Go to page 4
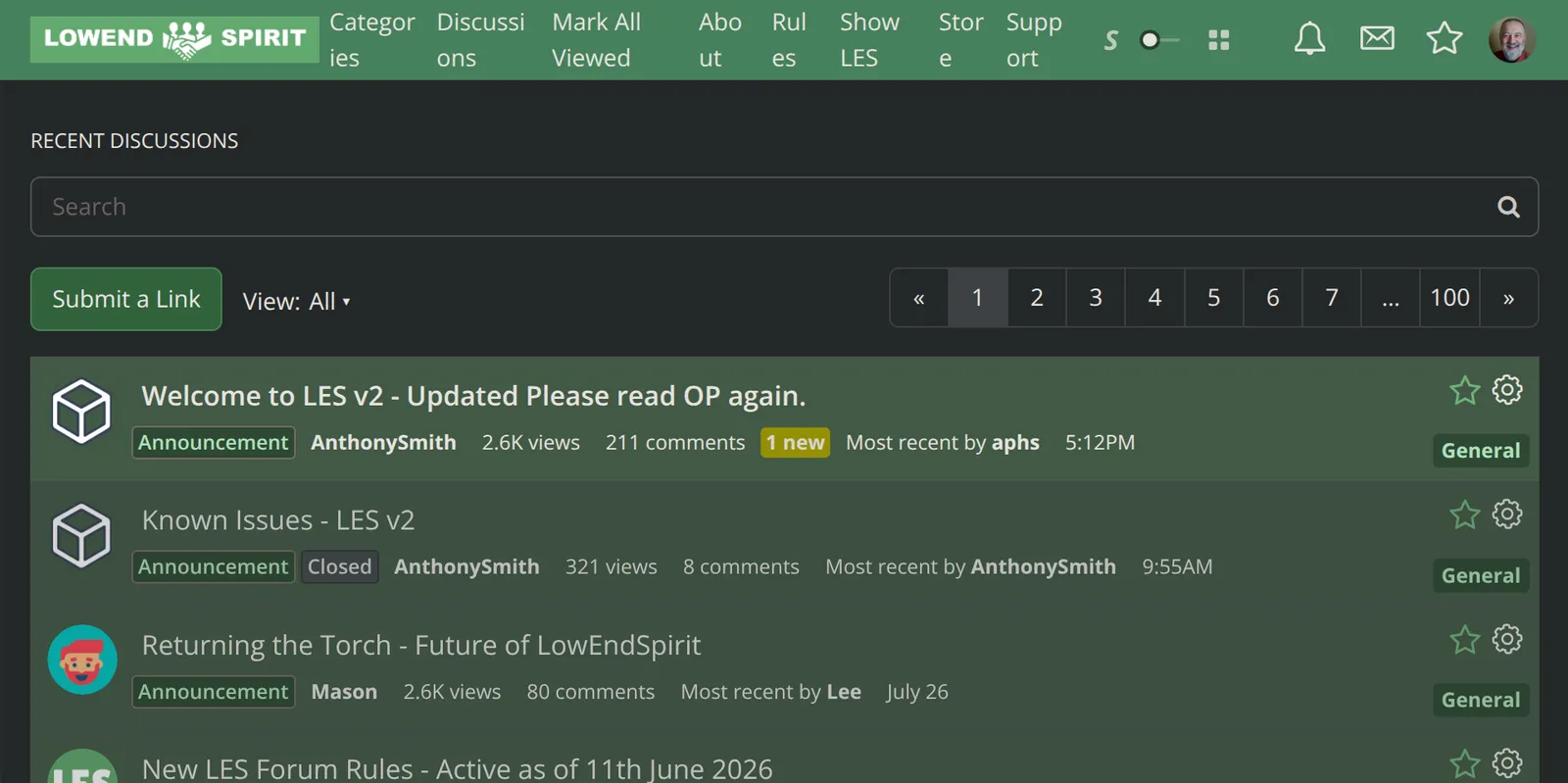 tap(1154, 298)
